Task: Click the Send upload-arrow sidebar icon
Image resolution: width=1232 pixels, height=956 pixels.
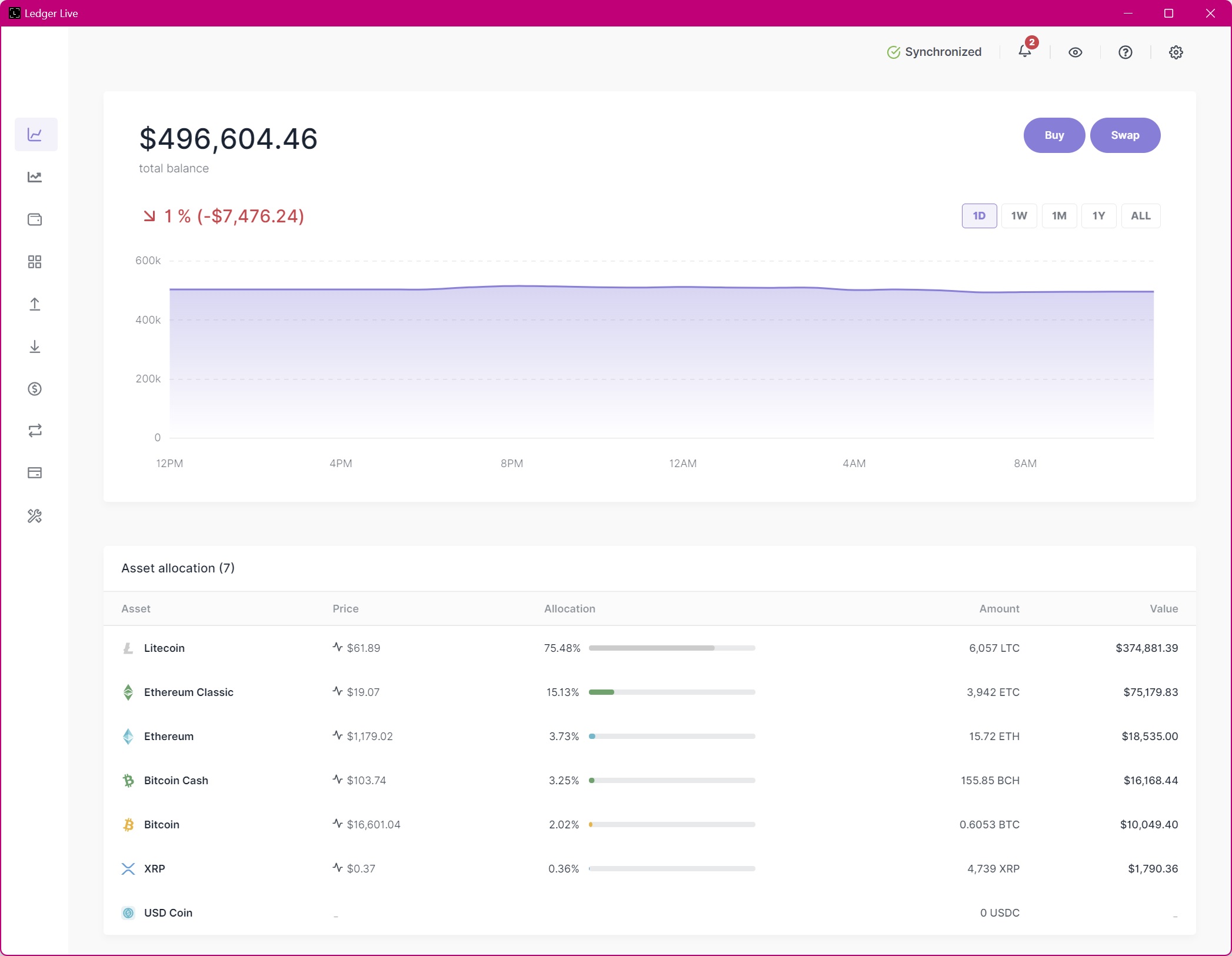Action: 35,304
